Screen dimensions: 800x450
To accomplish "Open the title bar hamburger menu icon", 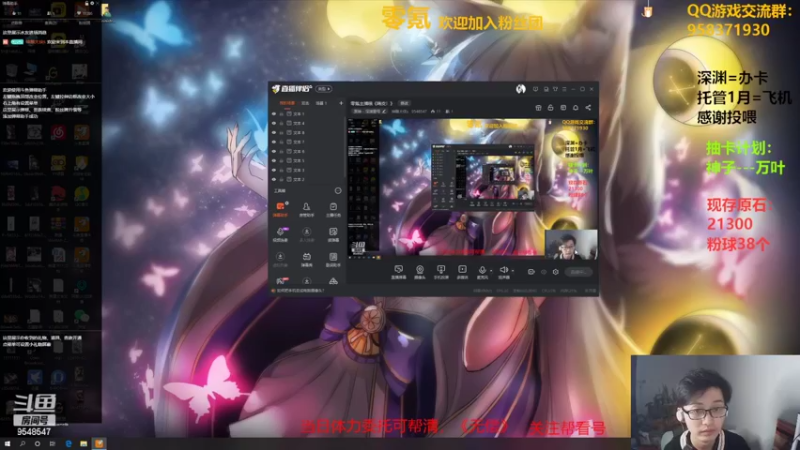I will pos(564,89).
